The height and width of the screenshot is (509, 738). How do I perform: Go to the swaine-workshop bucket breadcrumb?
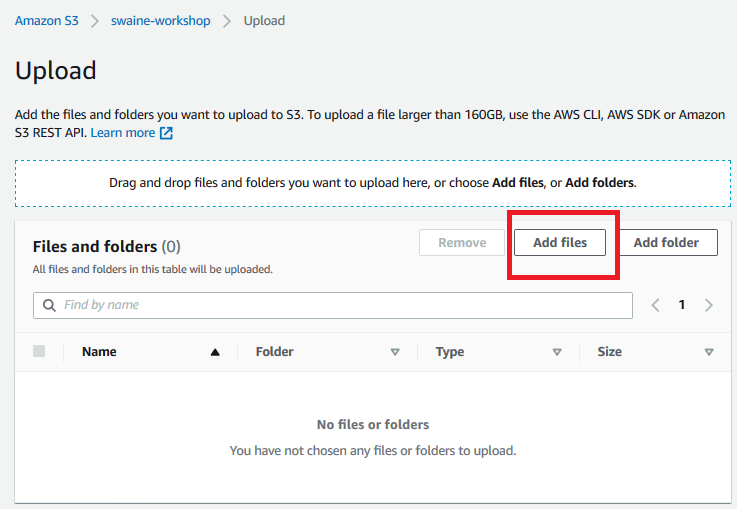tap(160, 21)
